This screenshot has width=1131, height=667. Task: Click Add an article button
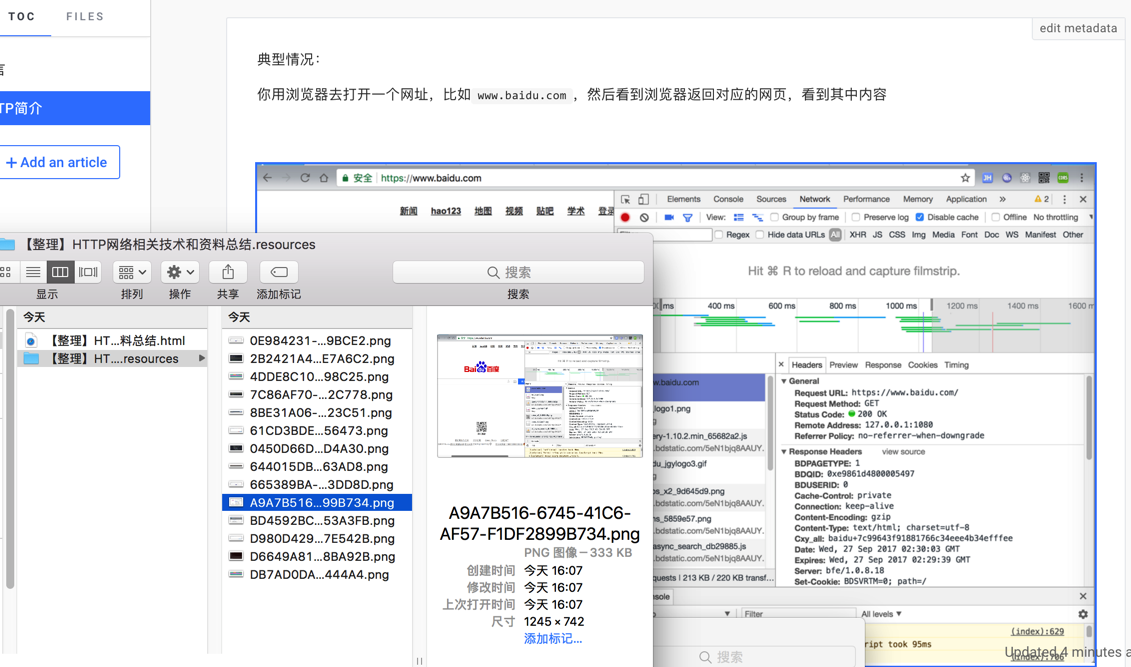59,162
